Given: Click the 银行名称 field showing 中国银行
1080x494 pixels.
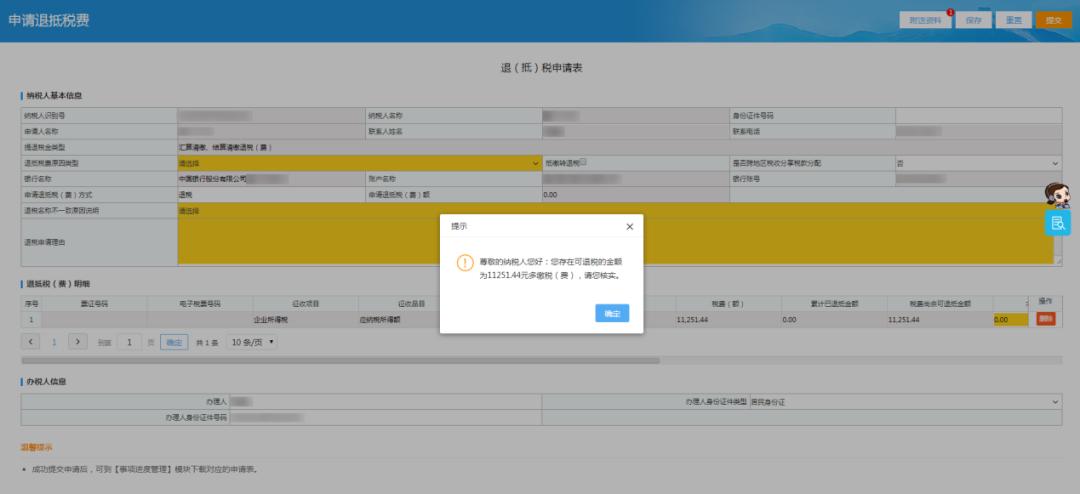Looking at the screenshot, I should pos(271,179).
